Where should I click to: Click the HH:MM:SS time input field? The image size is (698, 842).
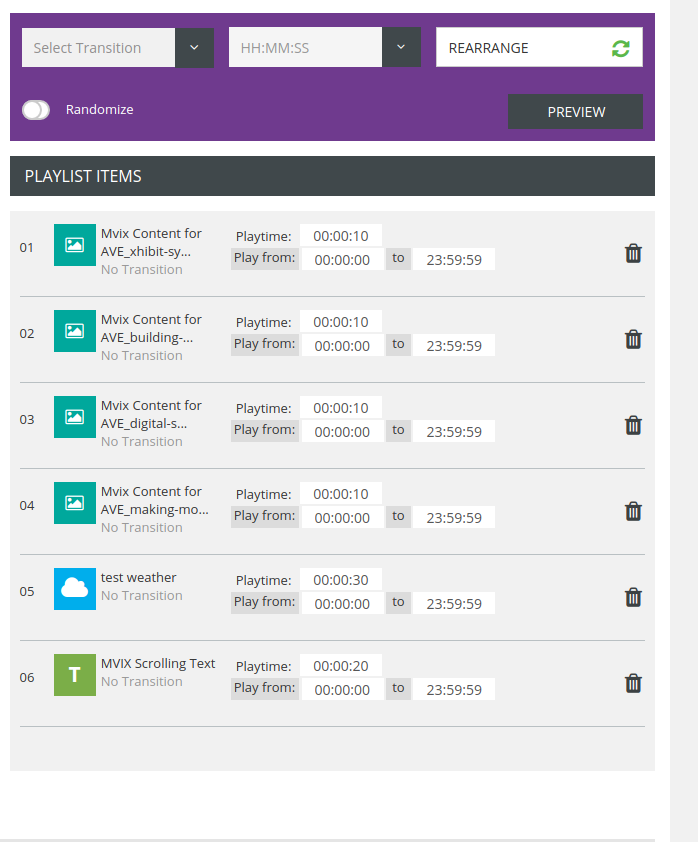click(x=306, y=47)
